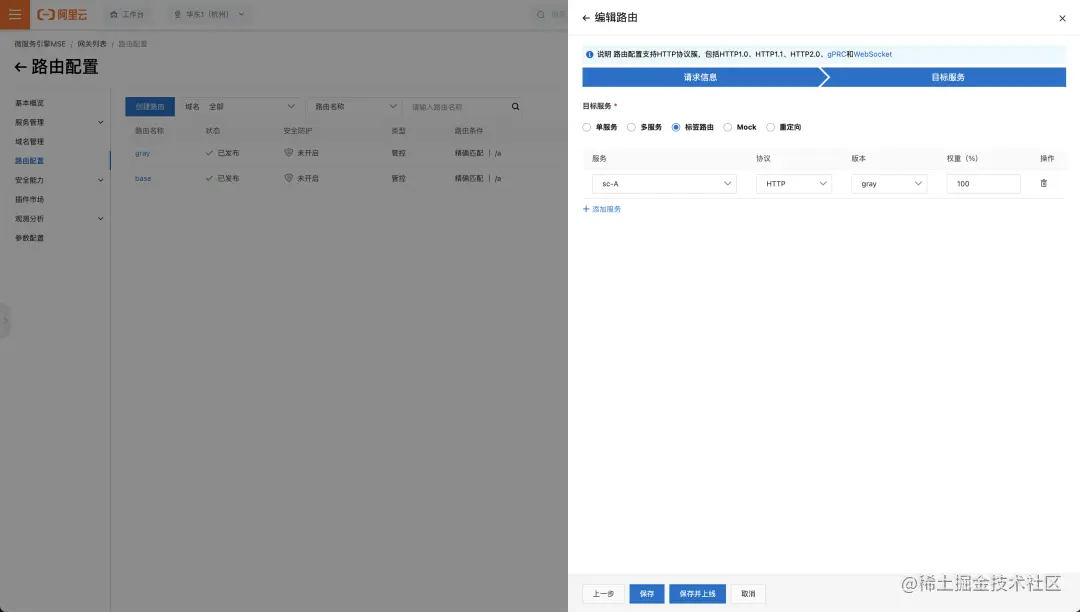Go back using arrow beside 编辑路由
This screenshot has width=1080, height=612.
(586, 18)
